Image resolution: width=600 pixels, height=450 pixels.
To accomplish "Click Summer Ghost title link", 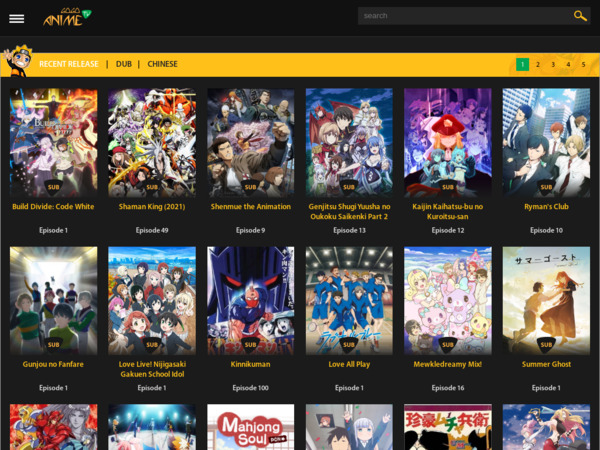I will pos(546,364).
